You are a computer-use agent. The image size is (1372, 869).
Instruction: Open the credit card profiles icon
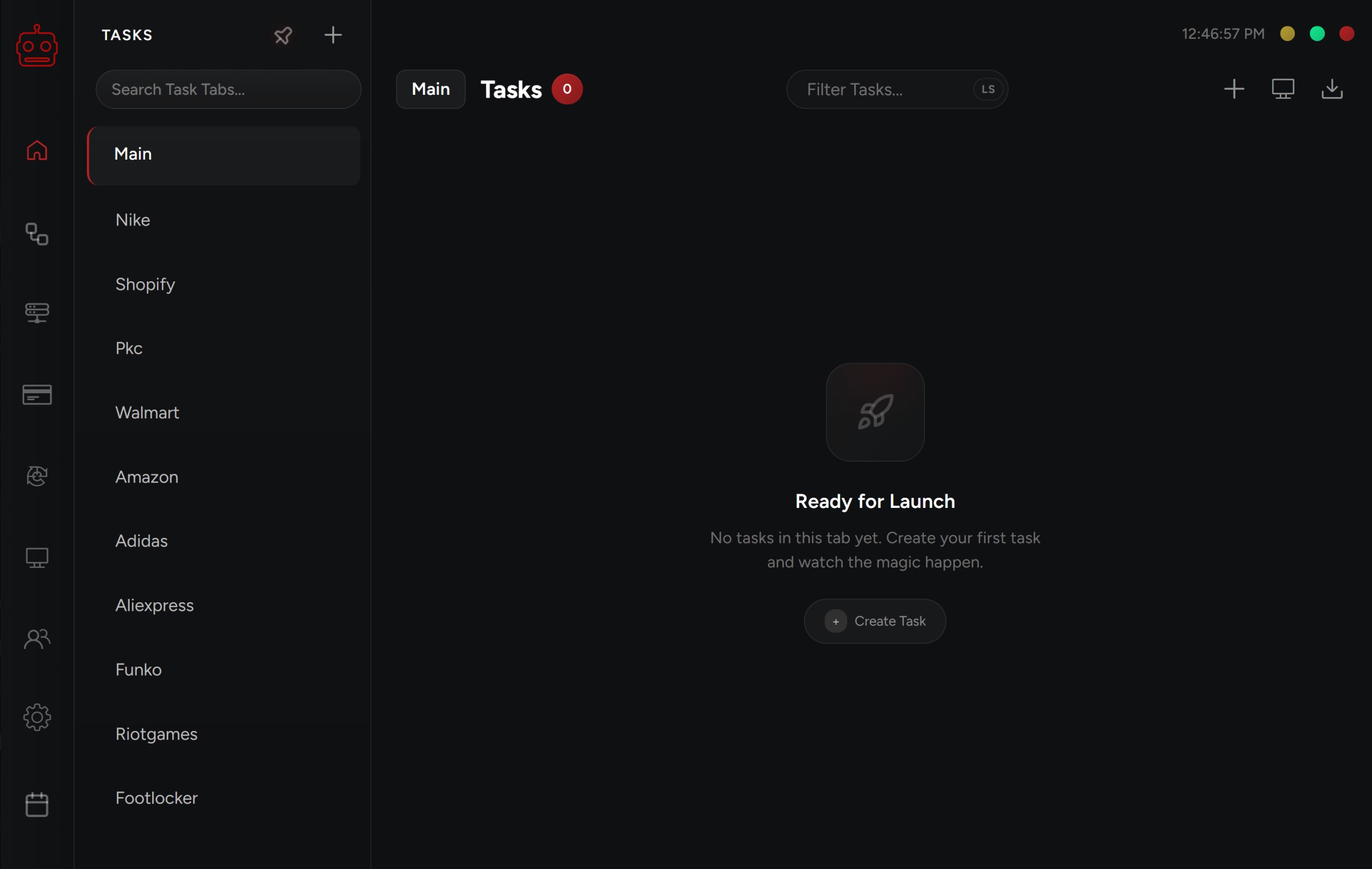tap(37, 395)
